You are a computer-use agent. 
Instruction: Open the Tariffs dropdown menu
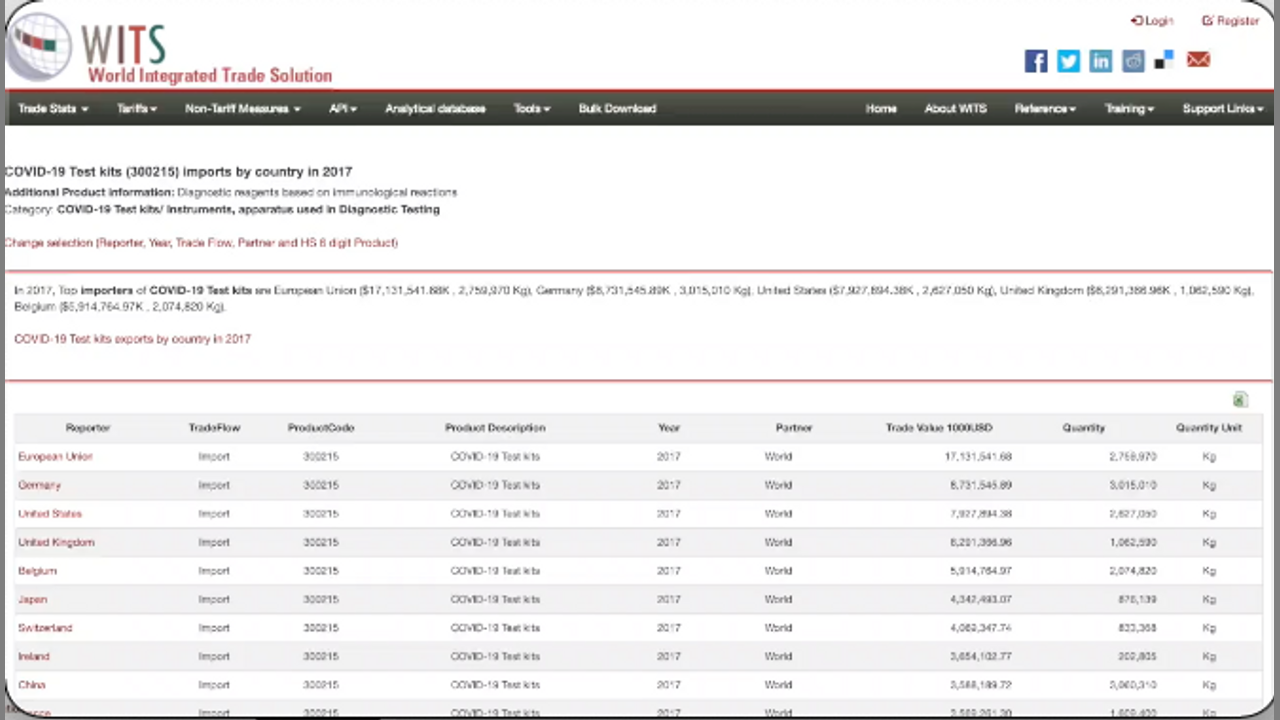(x=136, y=108)
